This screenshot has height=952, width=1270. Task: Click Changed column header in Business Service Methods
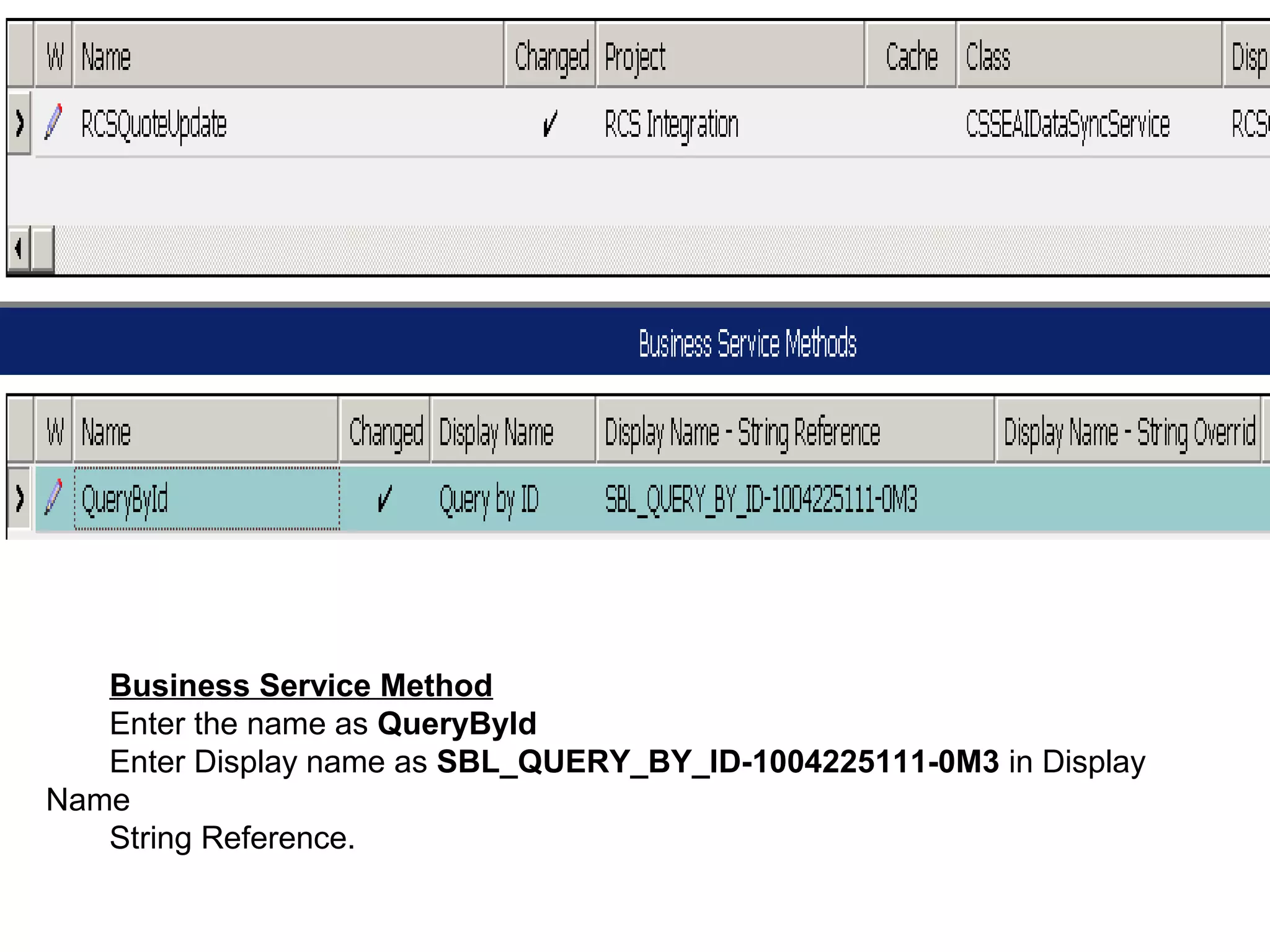385,431
